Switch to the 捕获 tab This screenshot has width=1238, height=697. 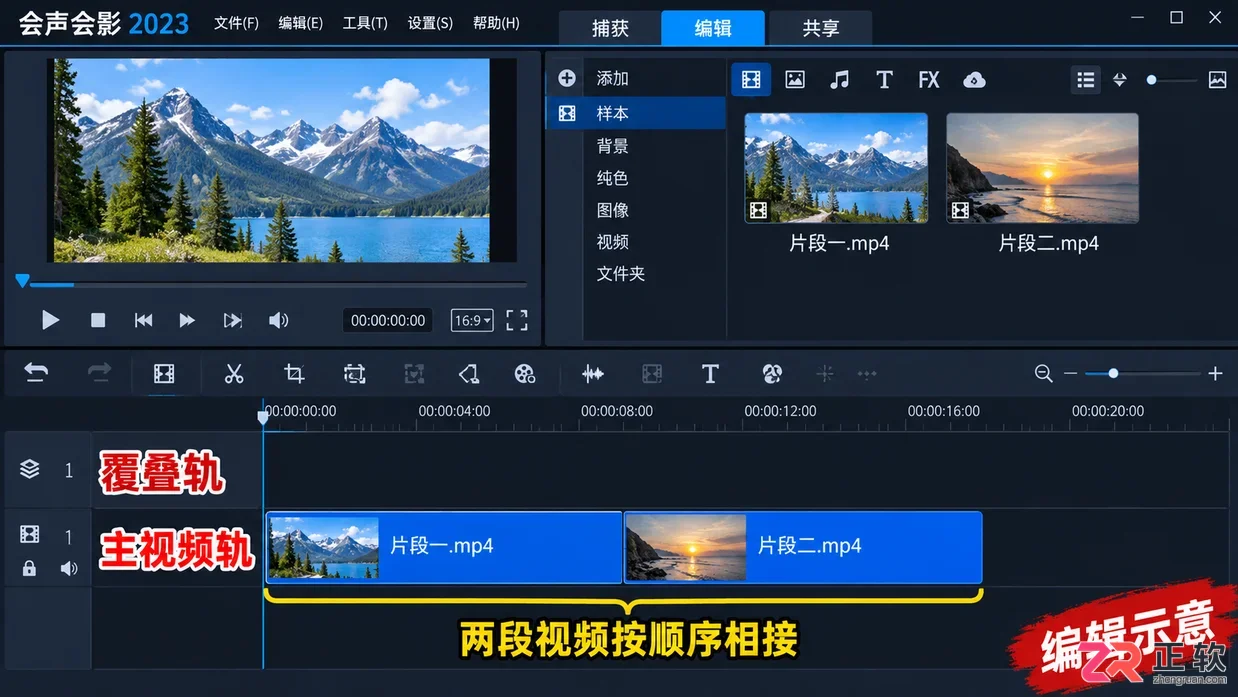click(610, 28)
